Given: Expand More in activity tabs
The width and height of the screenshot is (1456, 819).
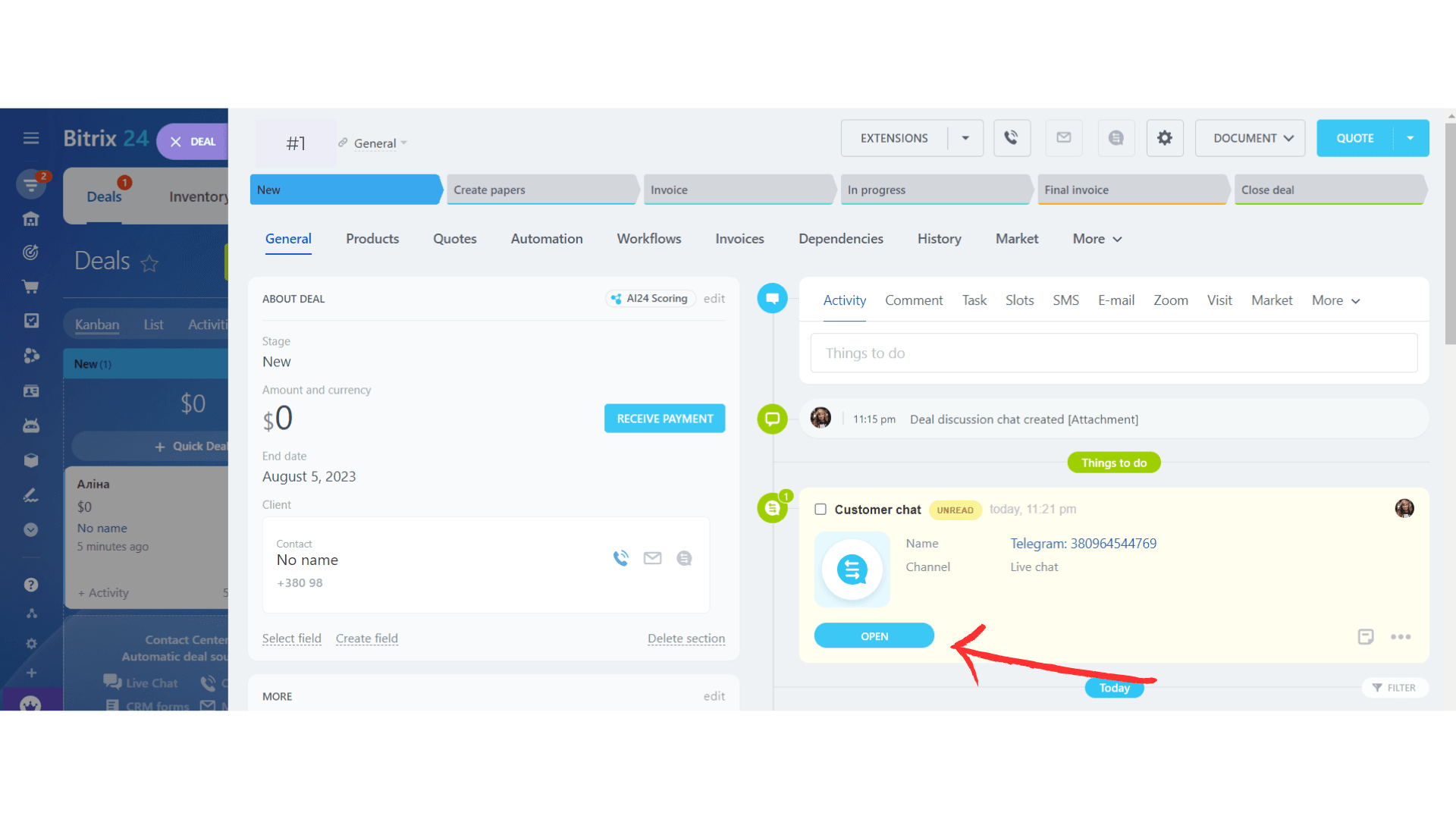Looking at the screenshot, I should (x=1336, y=300).
